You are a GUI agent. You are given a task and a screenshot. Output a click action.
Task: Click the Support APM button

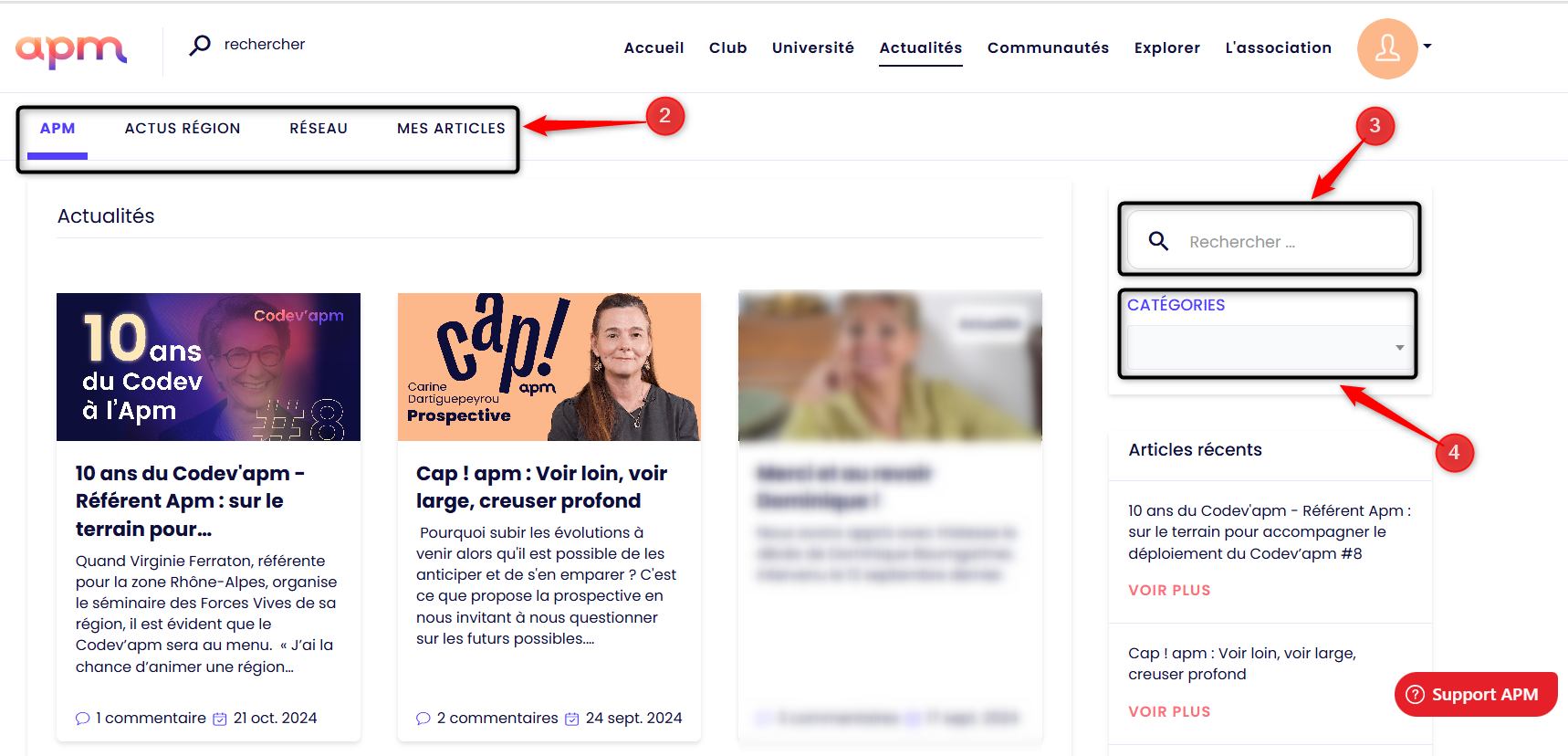pos(1476,695)
